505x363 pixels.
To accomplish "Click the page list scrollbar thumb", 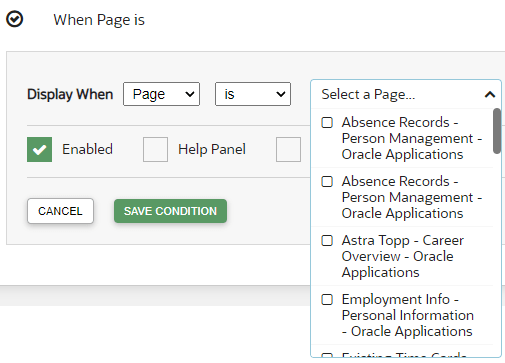I will [497, 131].
